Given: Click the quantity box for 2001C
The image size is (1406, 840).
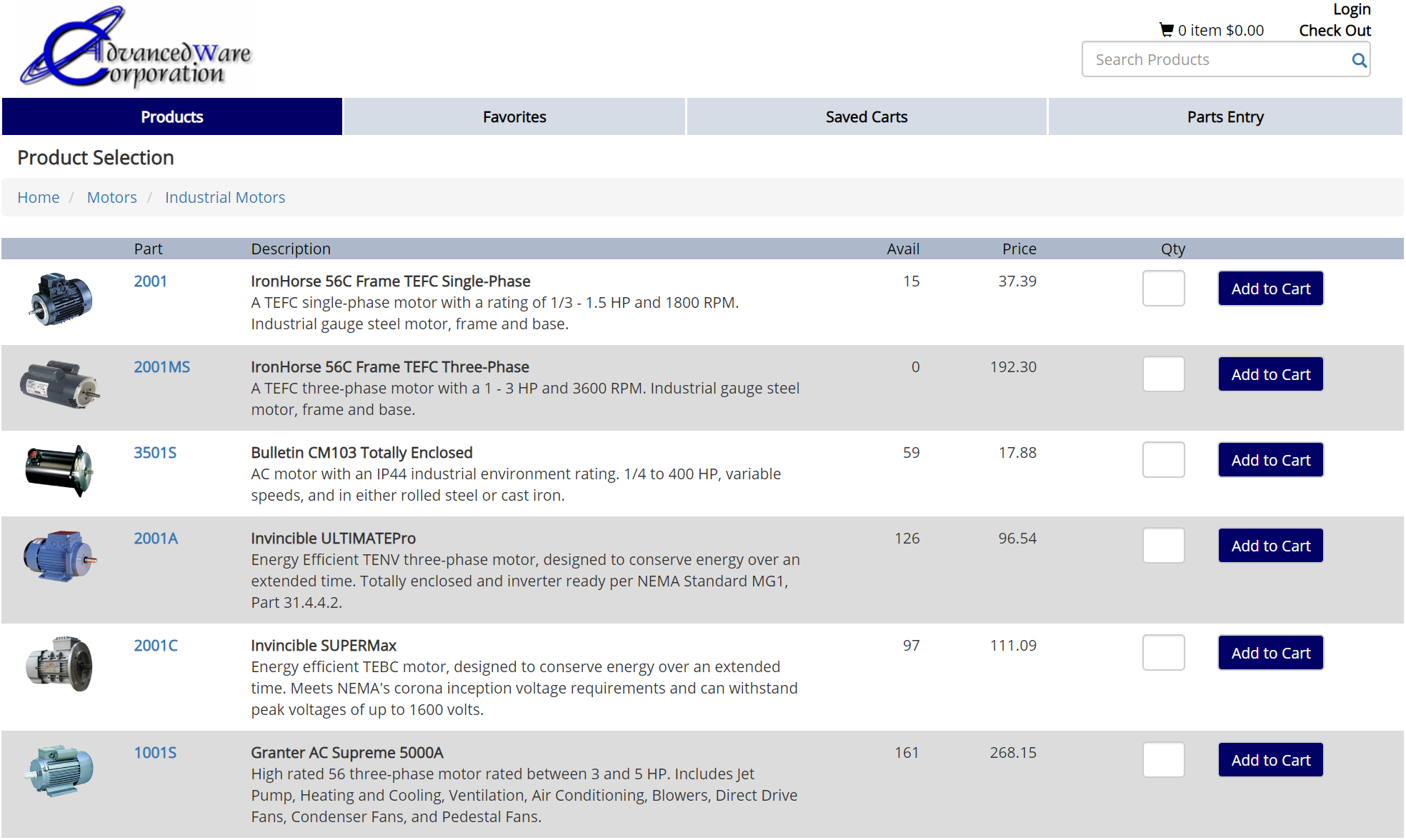Looking at the screenshot, I should [x=1164, y=653].
